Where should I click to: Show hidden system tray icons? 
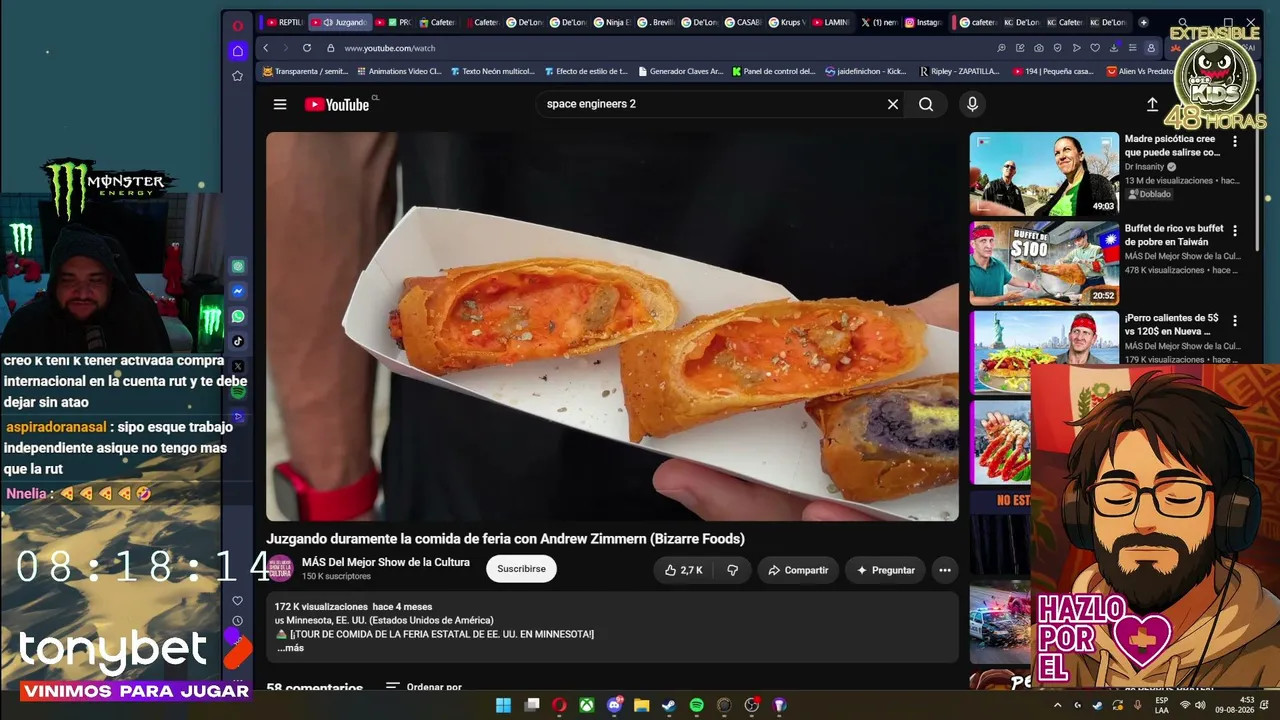click(x=1058, y=705)
